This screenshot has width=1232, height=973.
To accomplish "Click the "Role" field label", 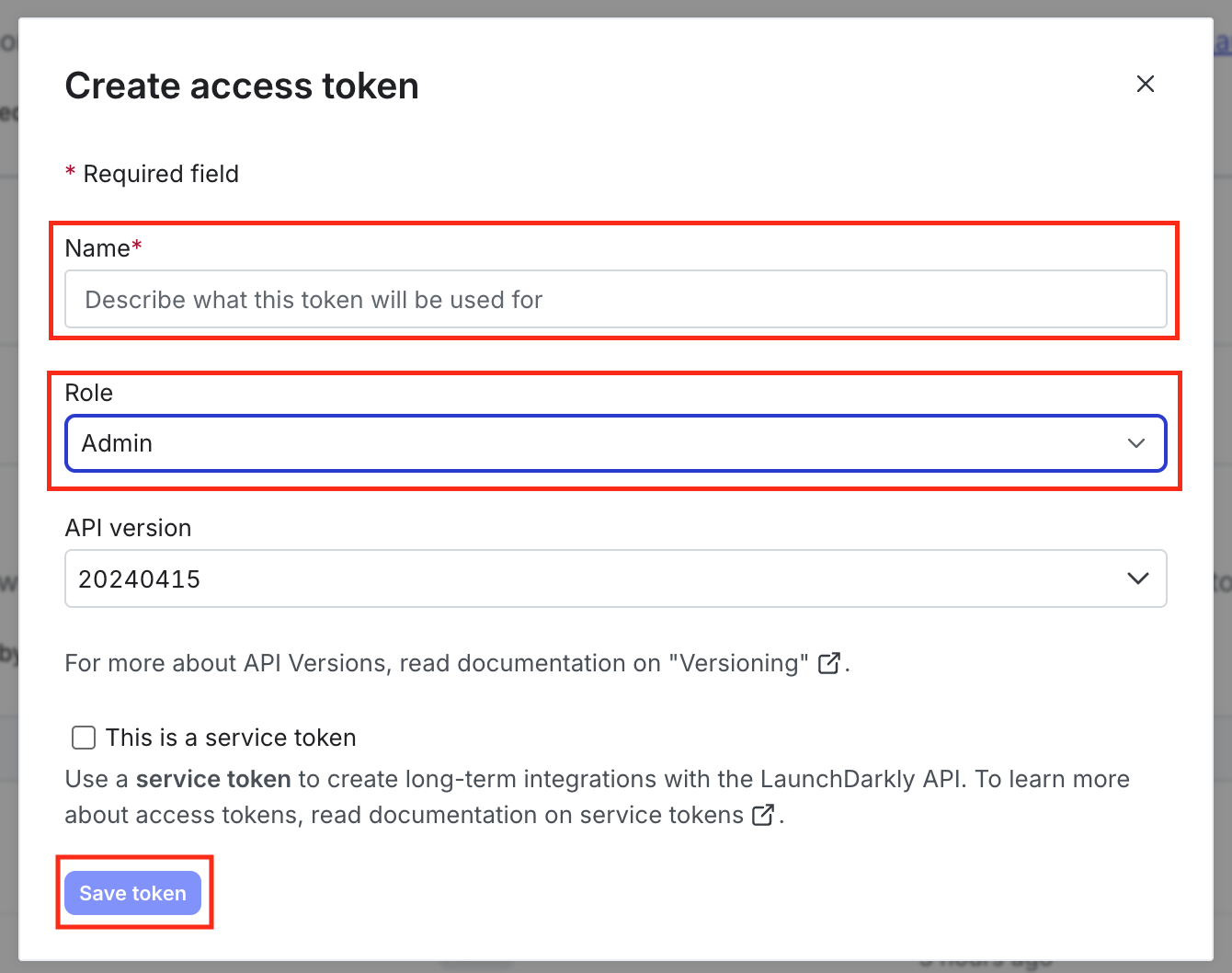I will pyautogui.click(x=88, y=393).
